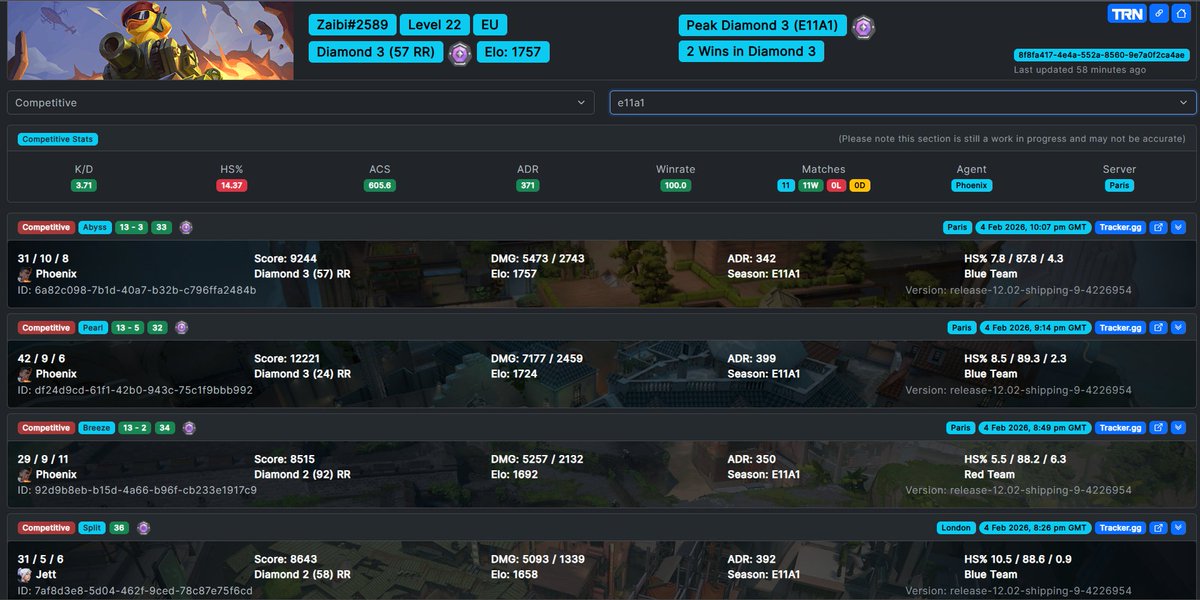The height and width of the screenshot is (600, 1200).
Task: Click the 4 Feb 2026, 8:26 pm GMT badge
Action: pos(1035,528)
